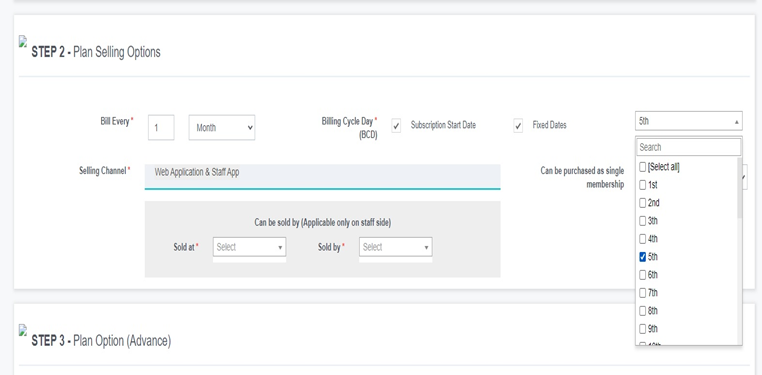Screen dimensions: 762x375
Task: Click the Selling Channel field
Action: pyautogui.click(x=322, y=176)
